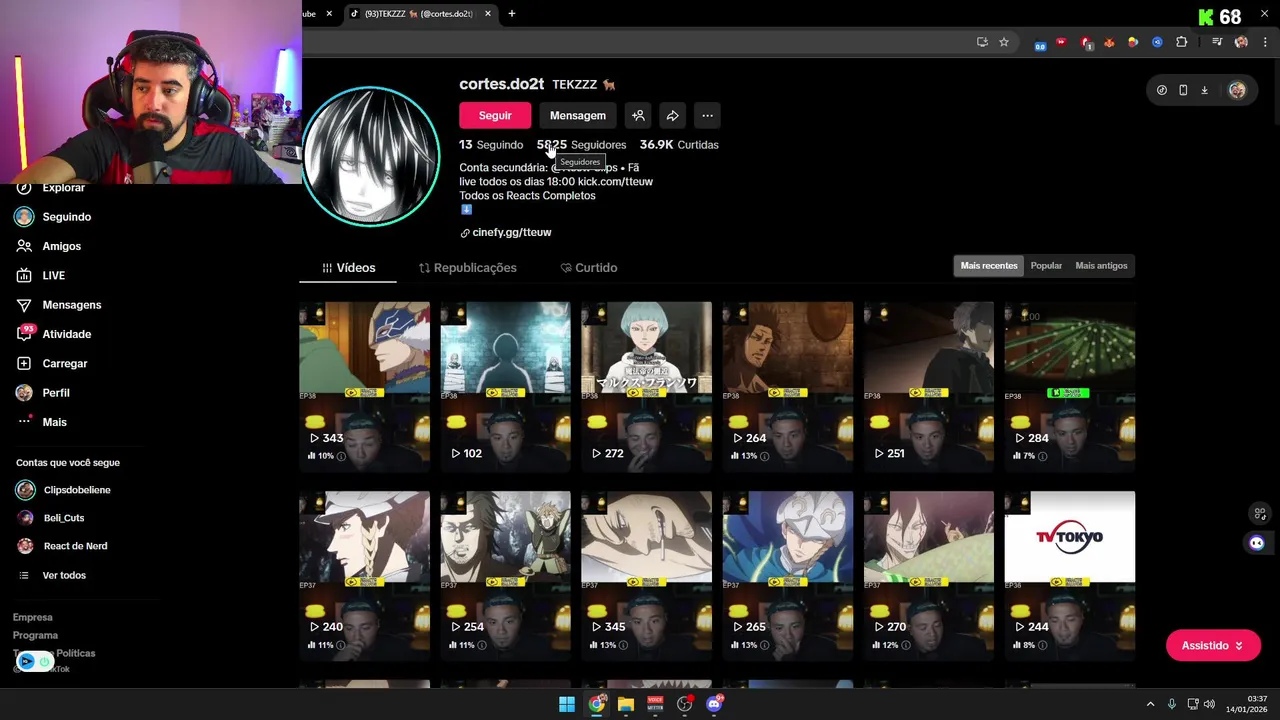The image size is (1280, 720).
Task: Expand the Mais menu in sidebar
Action: 42,422
